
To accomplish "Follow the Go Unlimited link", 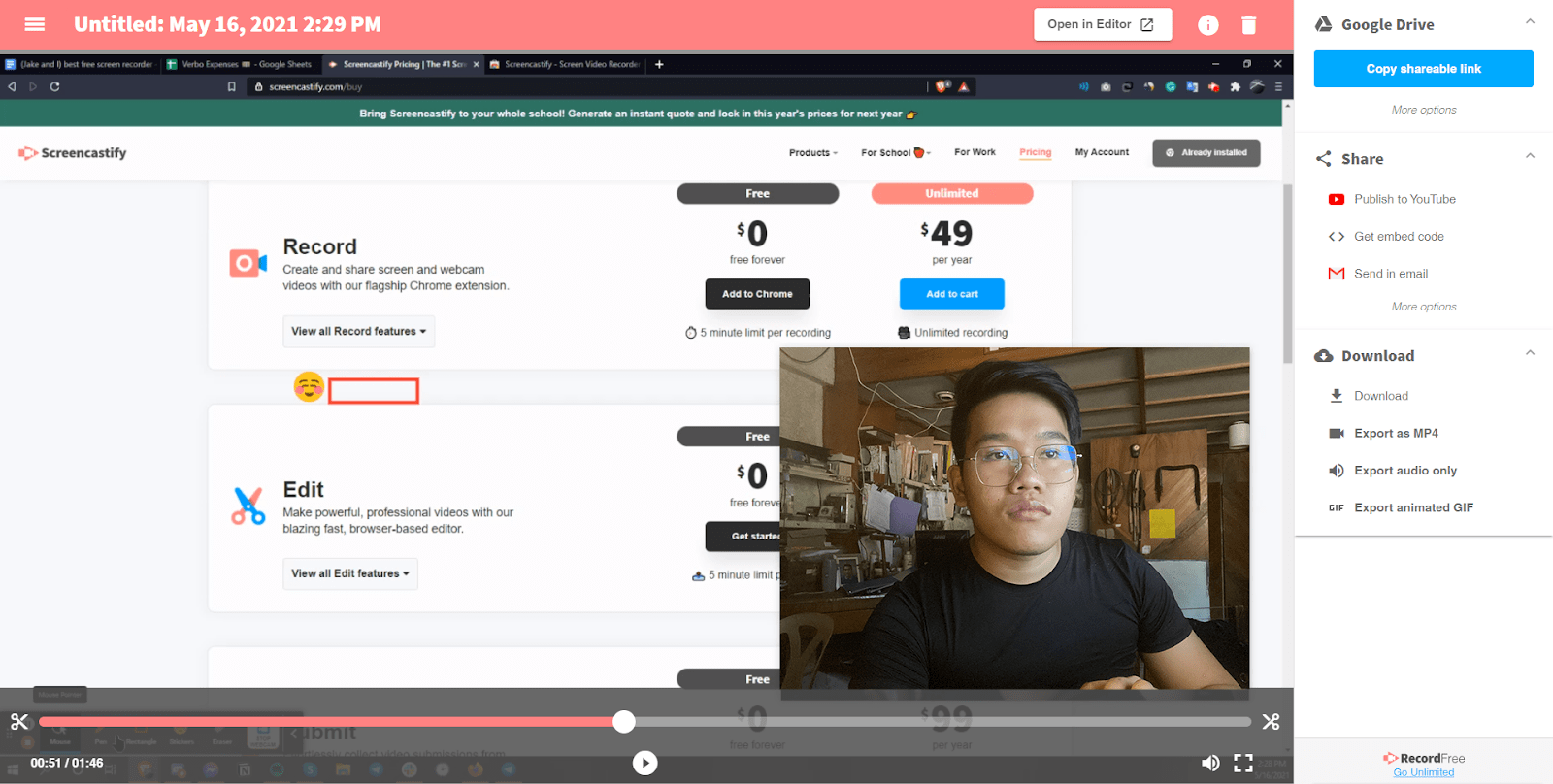I will pos(1424,772).
